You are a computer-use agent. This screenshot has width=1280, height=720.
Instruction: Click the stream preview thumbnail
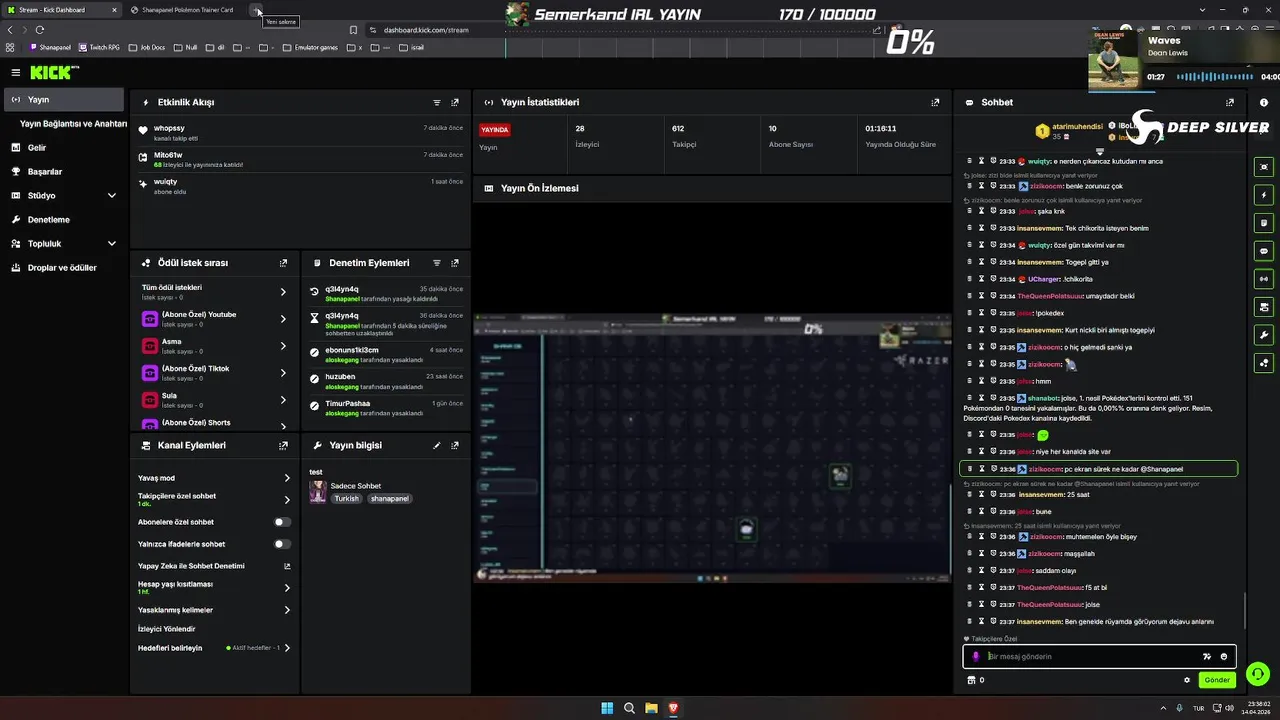pos(712,446)
